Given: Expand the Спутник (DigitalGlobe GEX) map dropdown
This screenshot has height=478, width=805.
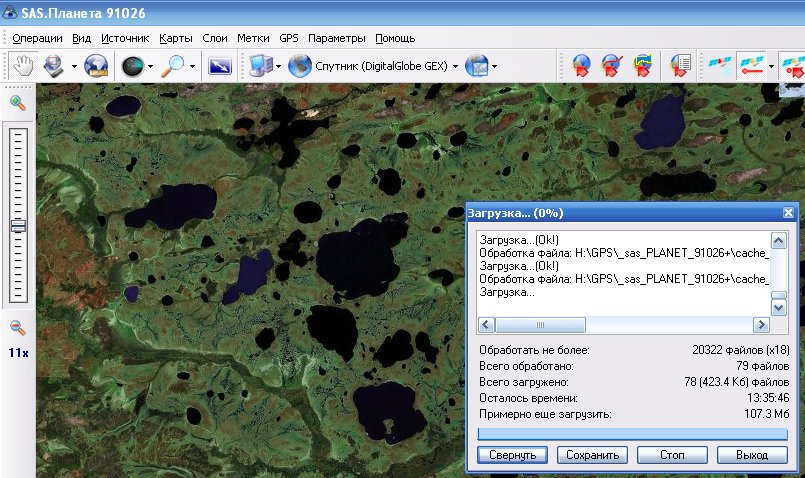Looking at the screenshot, I should tap(455, 67).
